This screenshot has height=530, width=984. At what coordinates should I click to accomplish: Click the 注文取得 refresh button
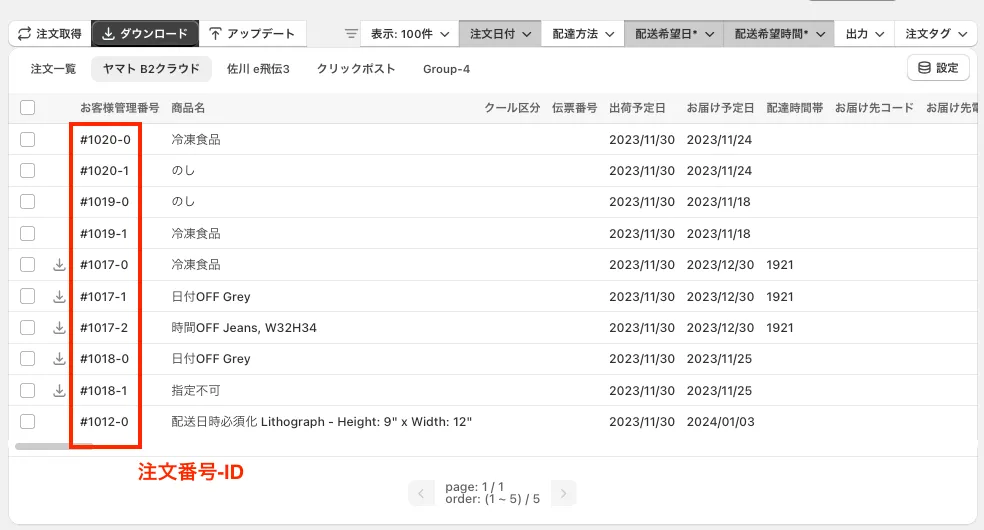(x=50, y=34)
